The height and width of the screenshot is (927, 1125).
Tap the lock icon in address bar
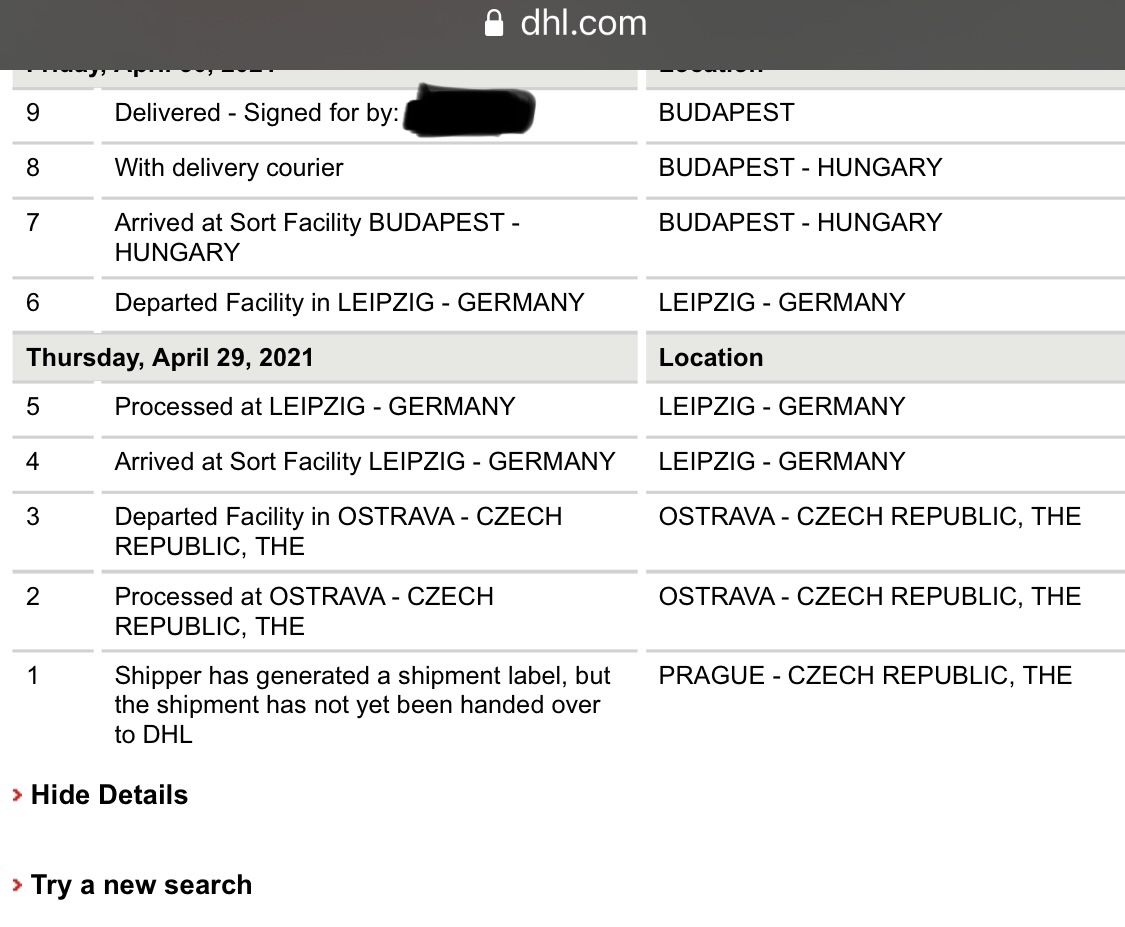coord(494,23)
